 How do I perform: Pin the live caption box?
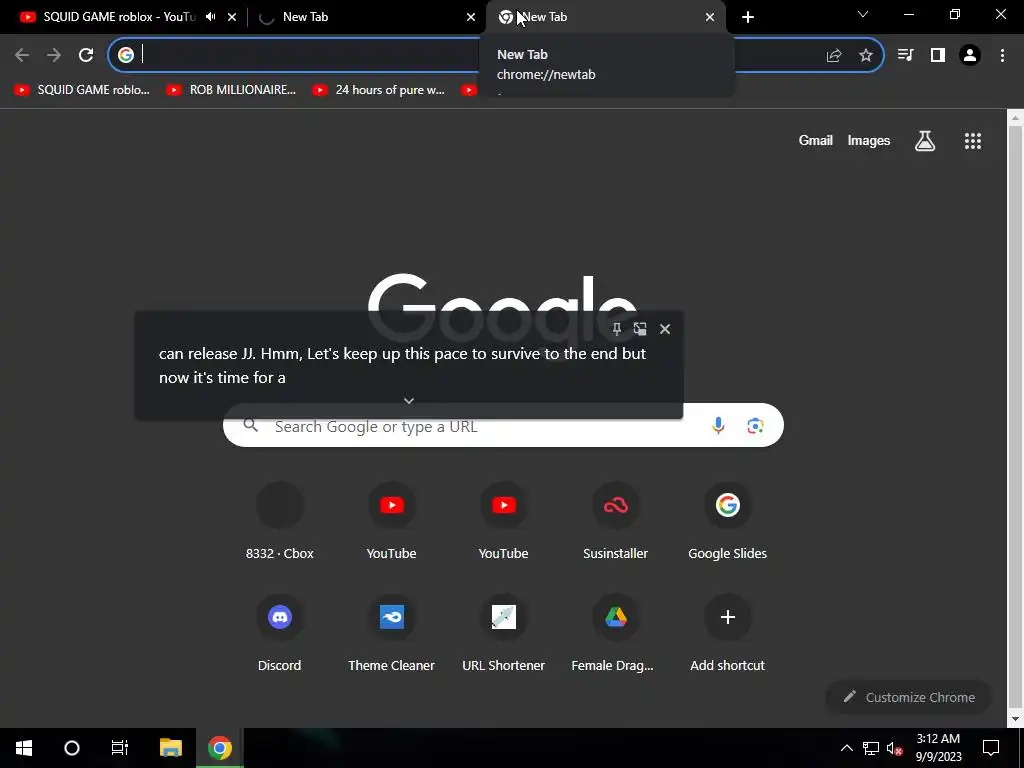[616, 329]
